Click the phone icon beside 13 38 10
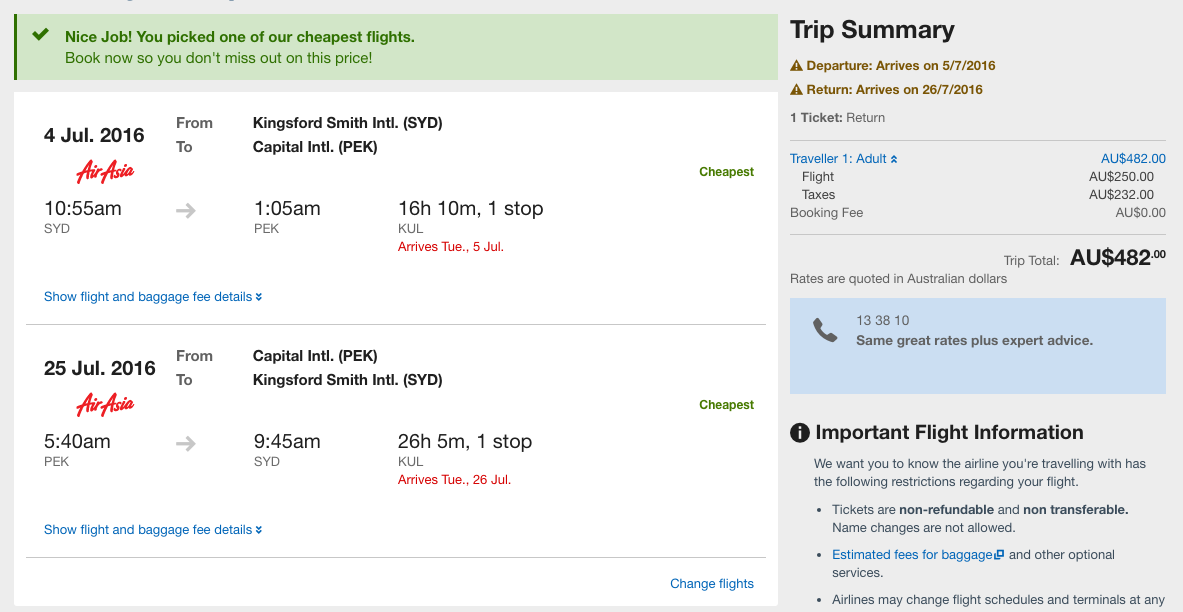This screenshot has height=612, width=1183. tap(825, 331)
